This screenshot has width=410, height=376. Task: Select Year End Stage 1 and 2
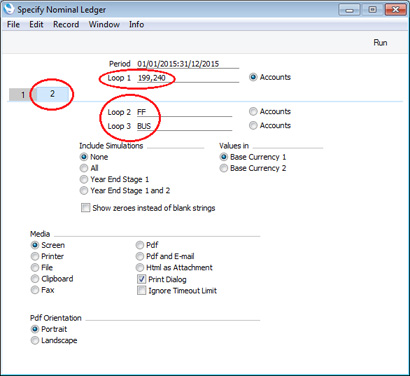point(84,191)
